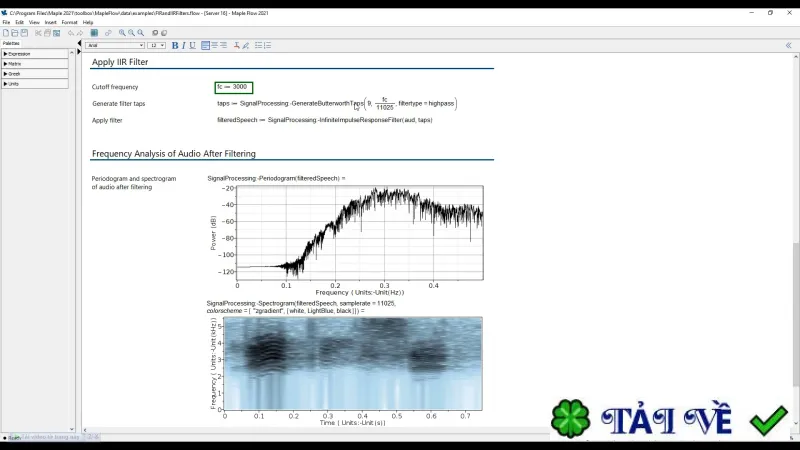800x450 pixels.
Task: Click the horizontal scroll left arrow
Action: 85,430
